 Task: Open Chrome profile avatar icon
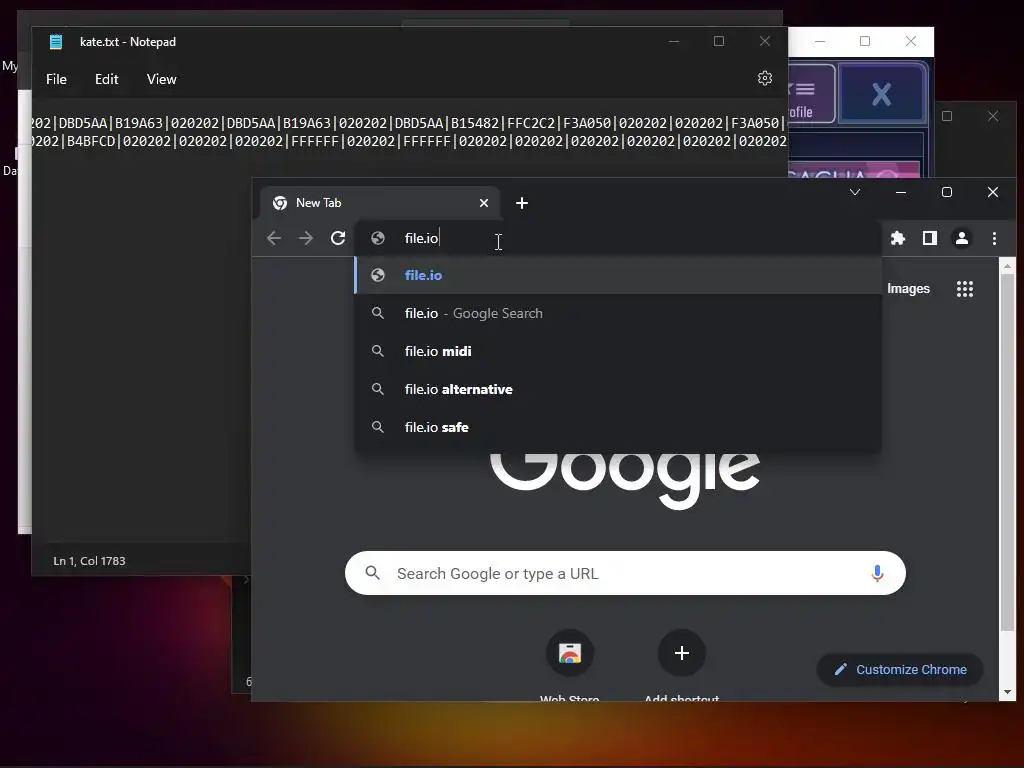962,238
